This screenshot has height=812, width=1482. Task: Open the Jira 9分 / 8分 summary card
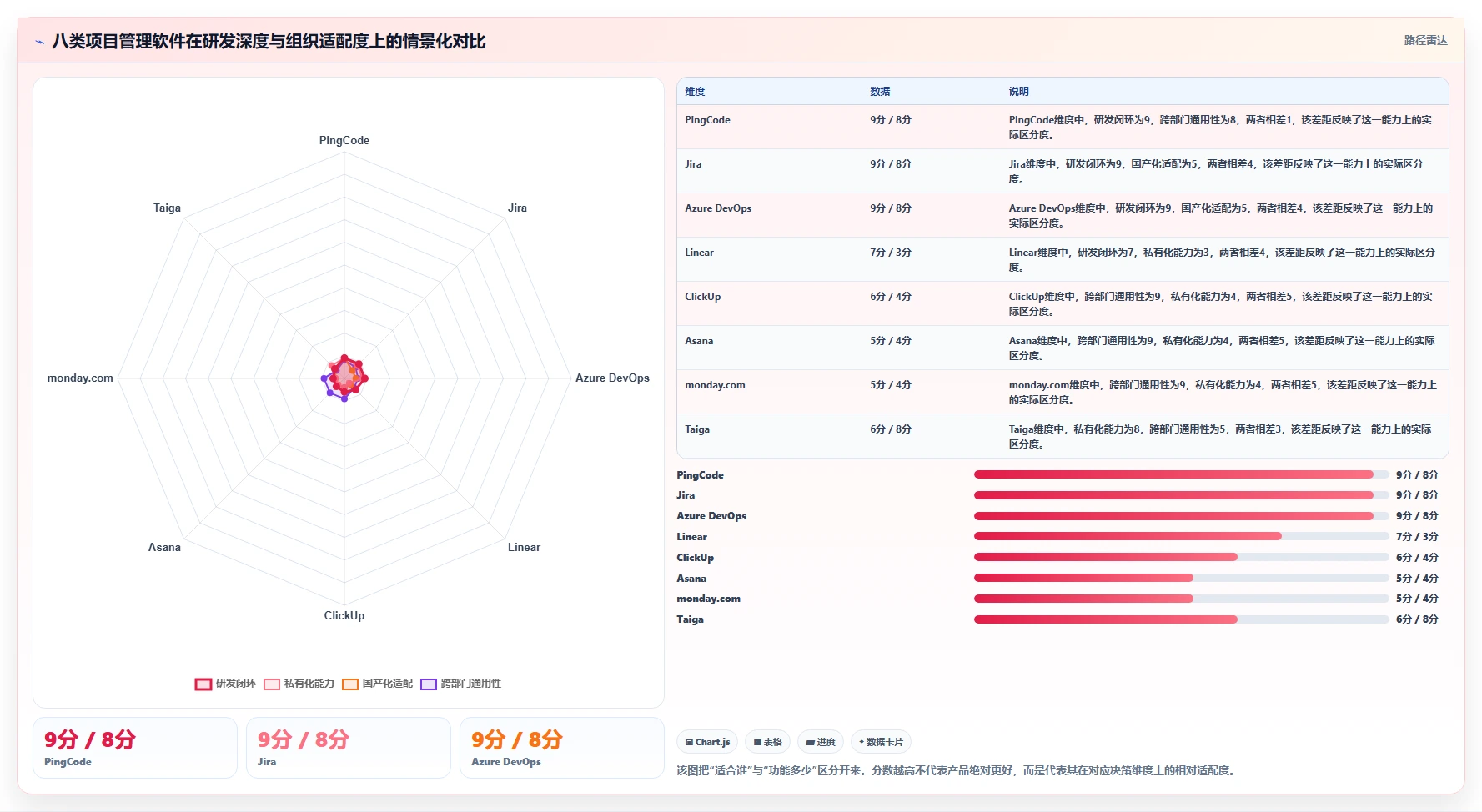coord(349,748)
